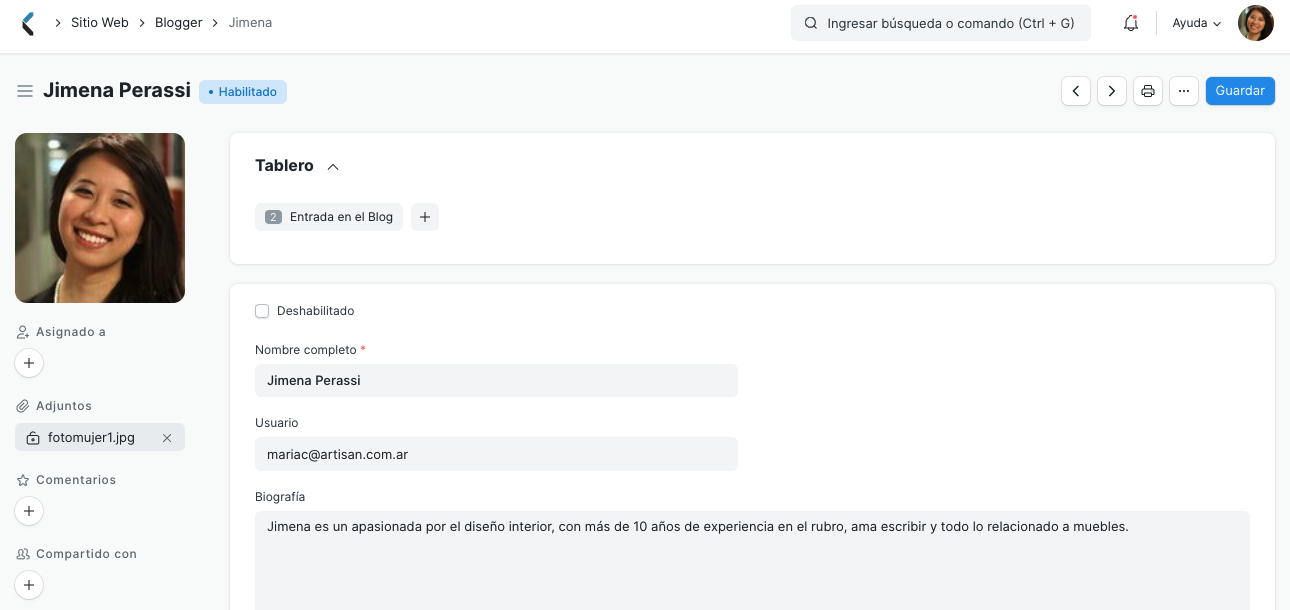Open the three-dots more actions menu
The height and width of the screenshot is (610, 1290).
[x=1184, y=91]
